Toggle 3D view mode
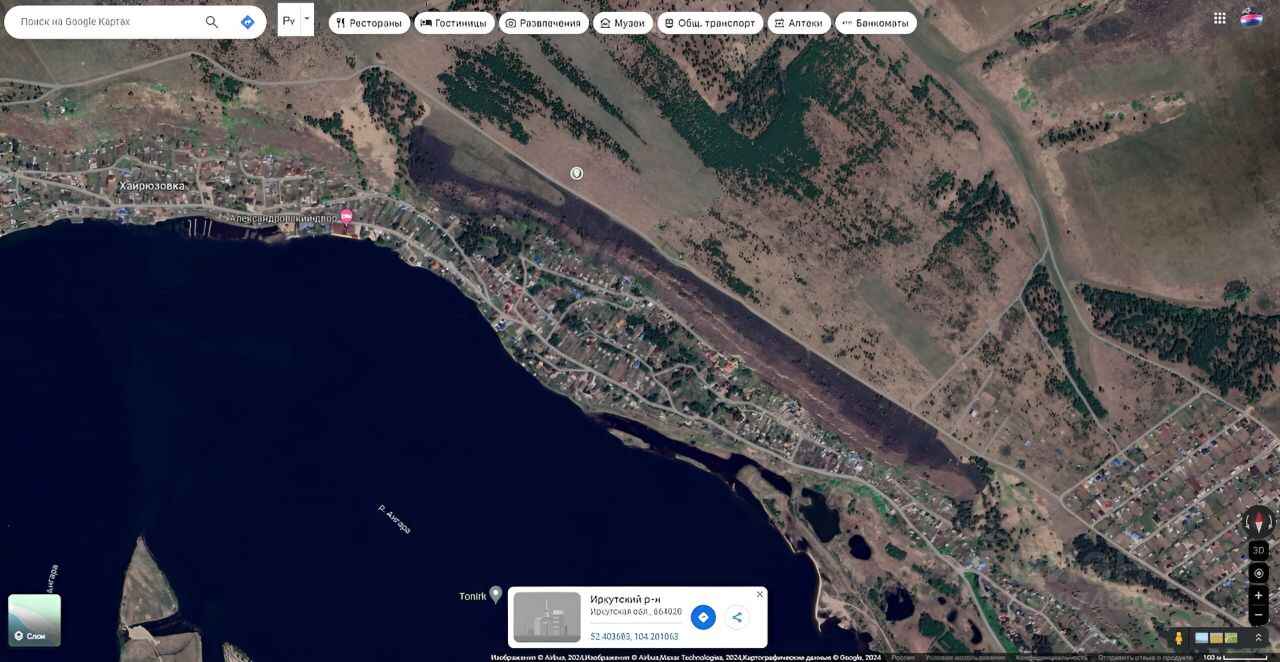 click(1259, 550)
